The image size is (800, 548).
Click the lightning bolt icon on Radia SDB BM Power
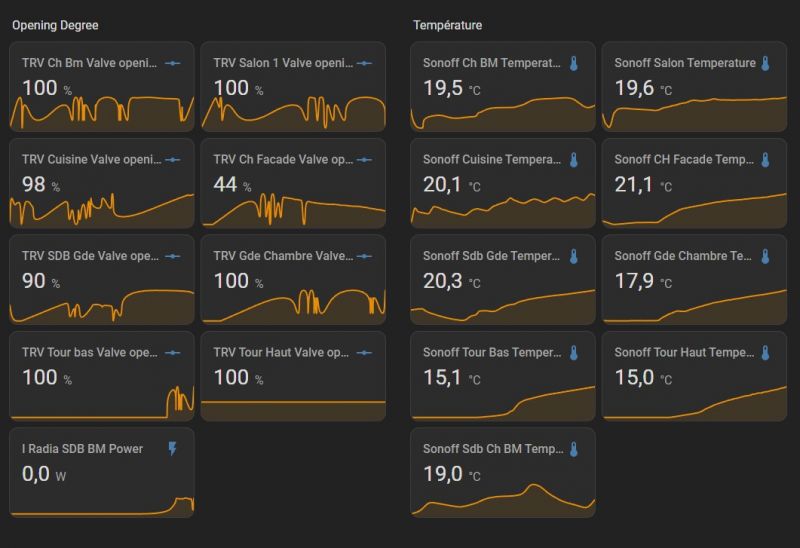click(173, 449)
